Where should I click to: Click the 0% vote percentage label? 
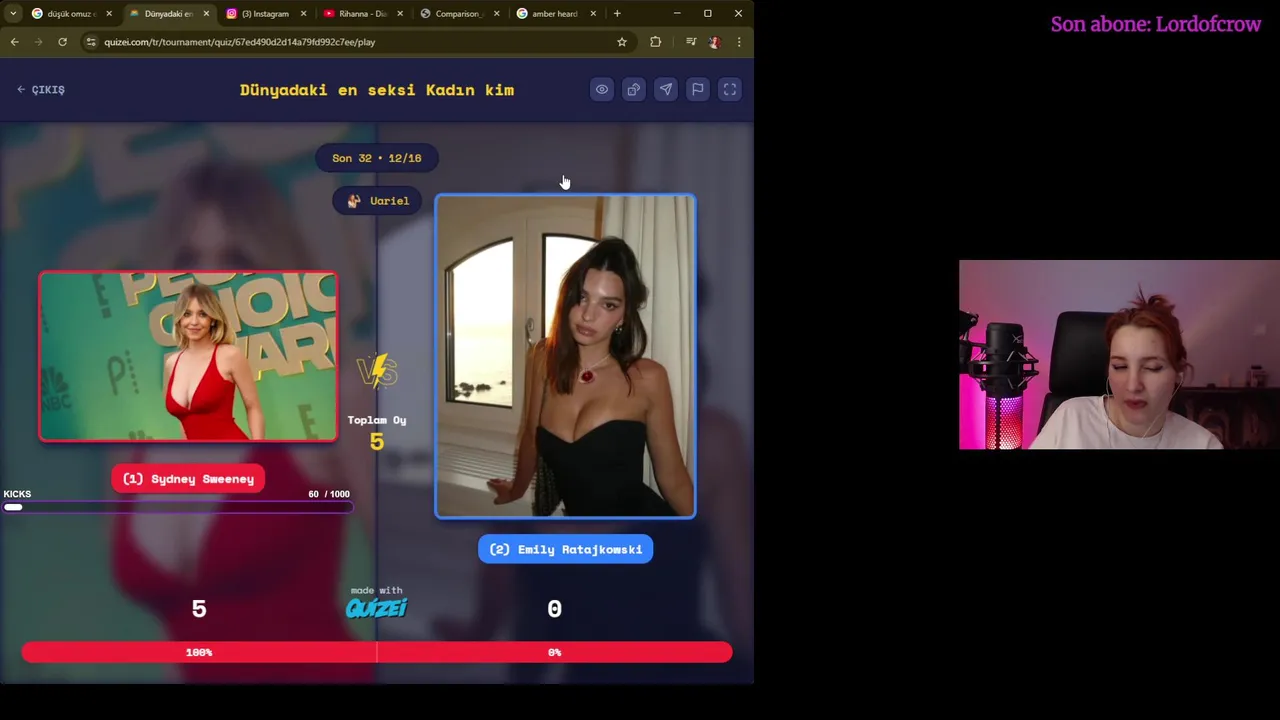tap(555, 652)
